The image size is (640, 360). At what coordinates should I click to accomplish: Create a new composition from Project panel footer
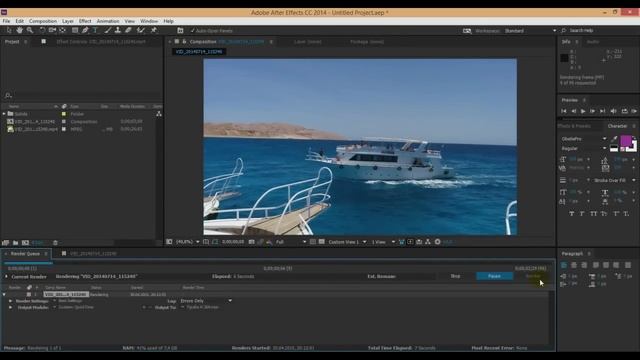click(x=25, y=242)
